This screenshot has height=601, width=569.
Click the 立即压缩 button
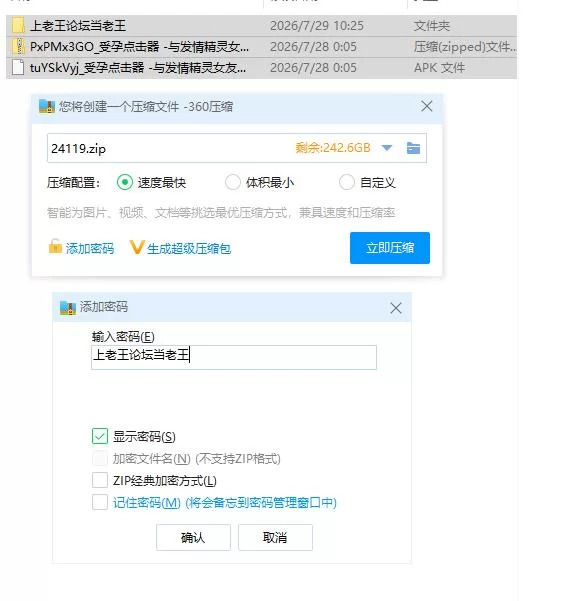tap(390, 248)
